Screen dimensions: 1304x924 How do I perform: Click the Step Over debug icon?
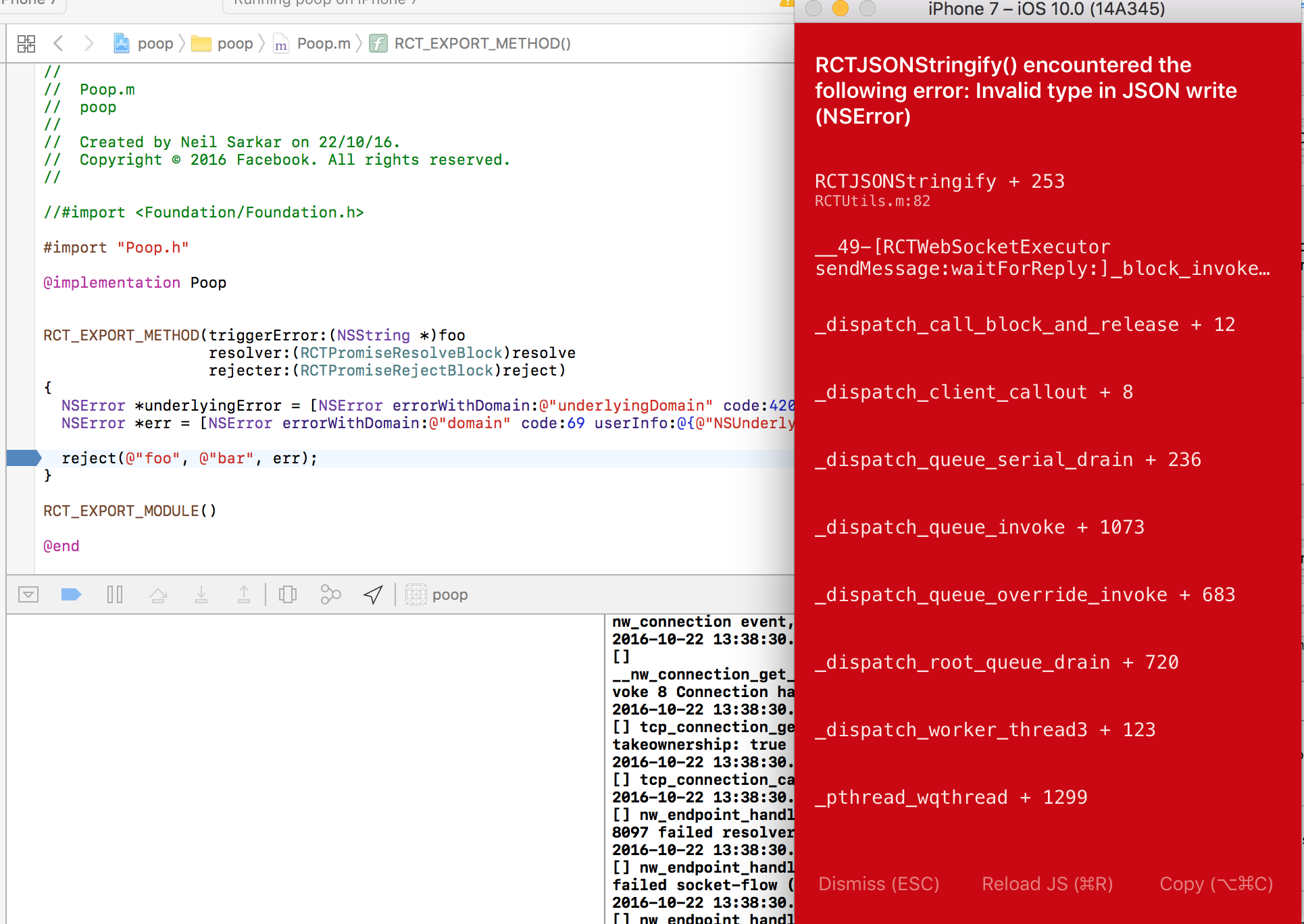[158, 594]
